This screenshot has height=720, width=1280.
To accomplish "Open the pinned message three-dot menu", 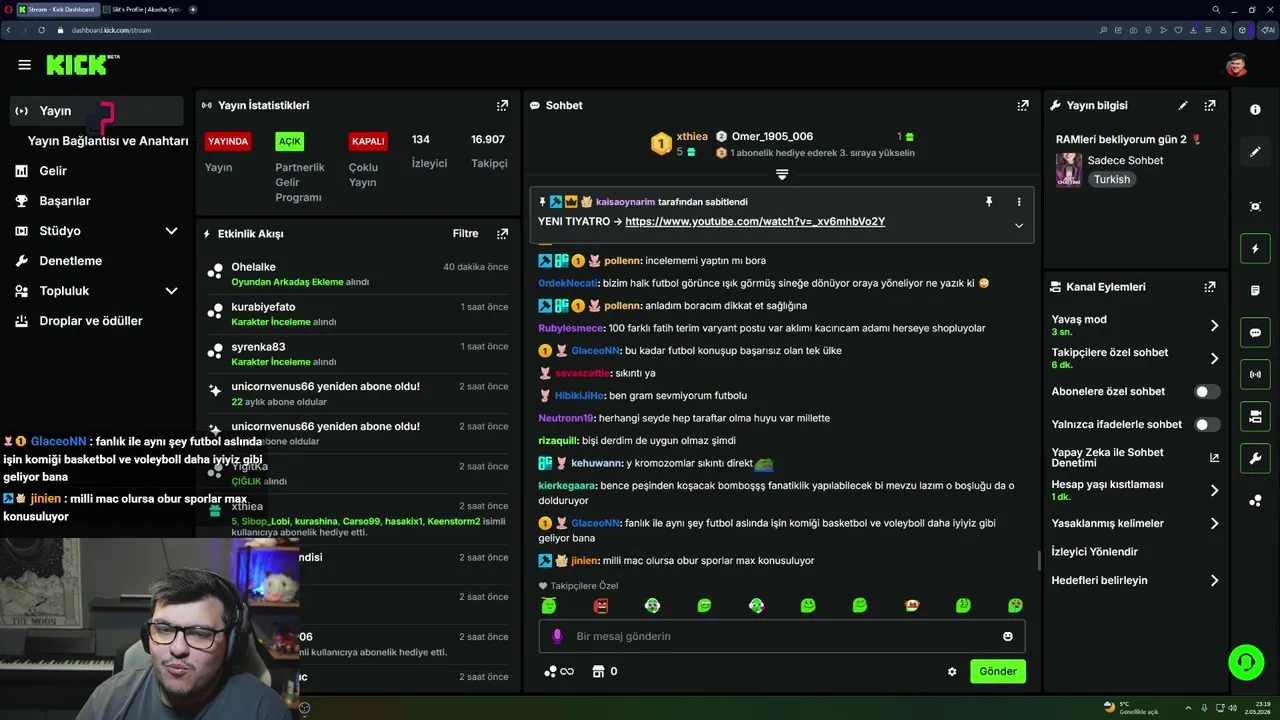I will (1019, 201).
